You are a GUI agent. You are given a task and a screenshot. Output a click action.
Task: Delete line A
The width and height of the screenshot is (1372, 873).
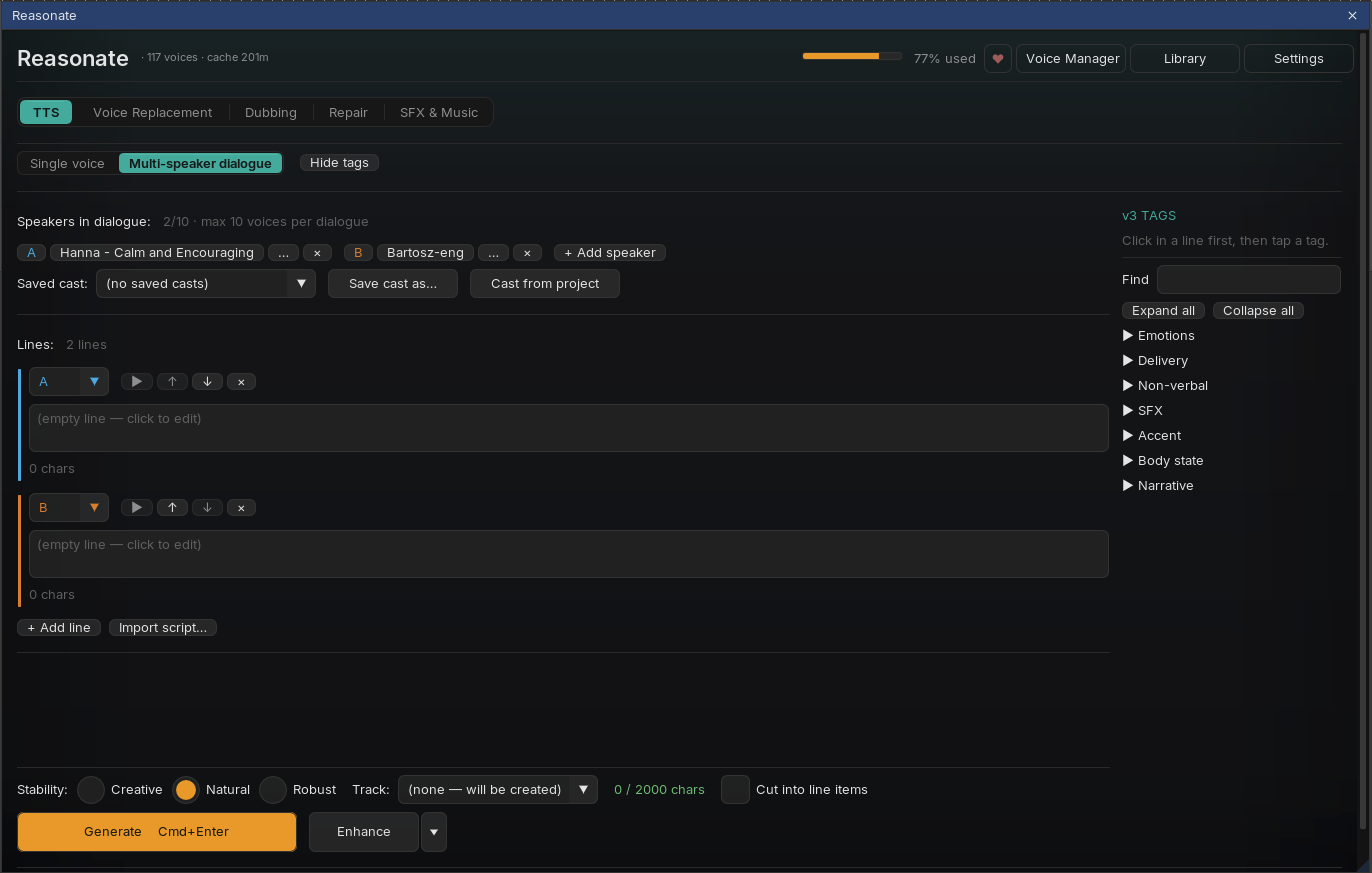coord(241,382)
